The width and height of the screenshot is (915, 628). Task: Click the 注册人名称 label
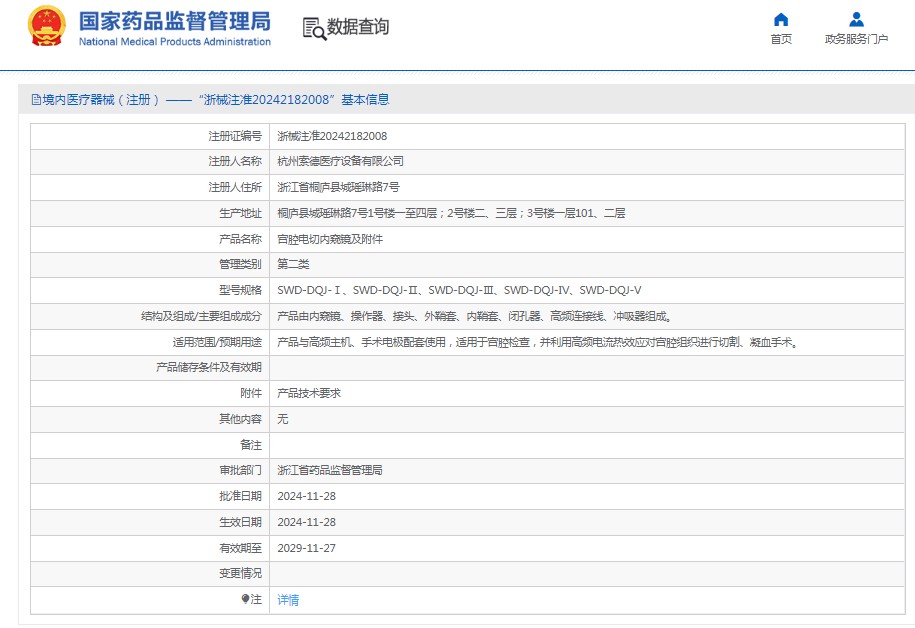[235, 161]
